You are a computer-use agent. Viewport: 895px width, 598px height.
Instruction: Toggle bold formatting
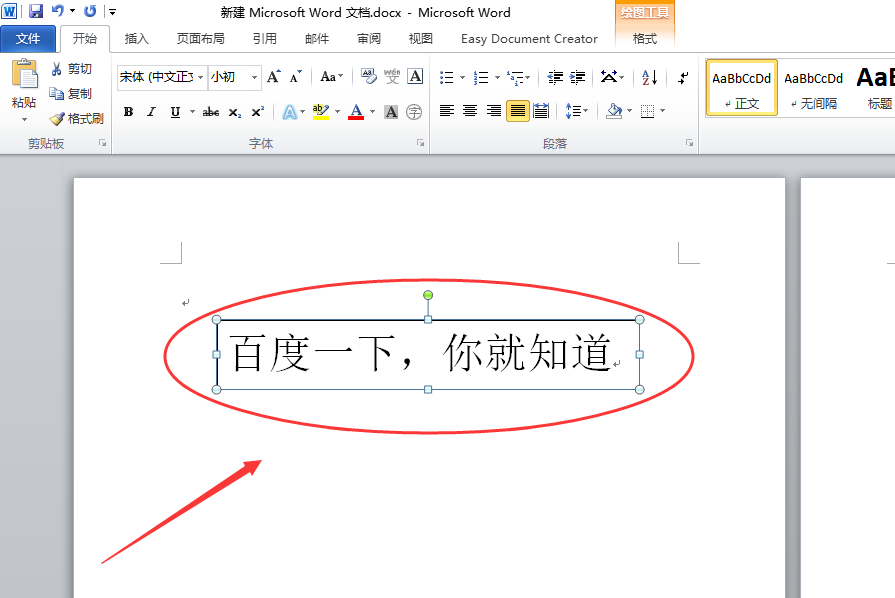point(128,112)
